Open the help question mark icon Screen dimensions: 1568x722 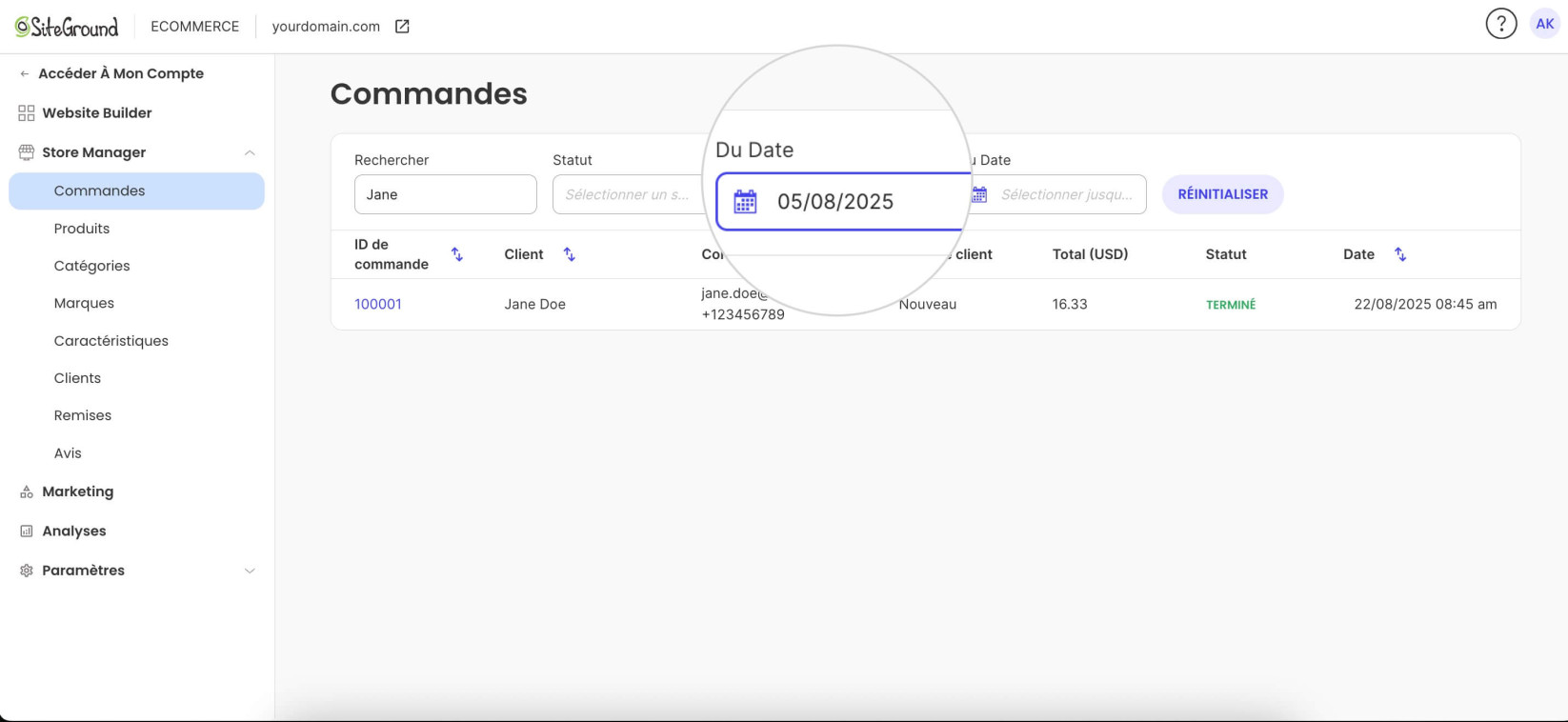1500,24
